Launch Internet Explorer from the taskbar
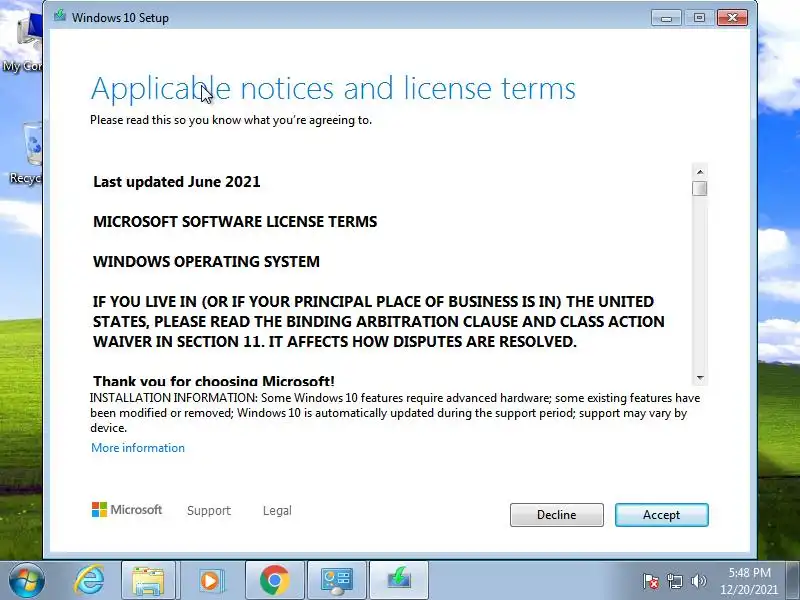800x600 pixels. pos(89,580)
